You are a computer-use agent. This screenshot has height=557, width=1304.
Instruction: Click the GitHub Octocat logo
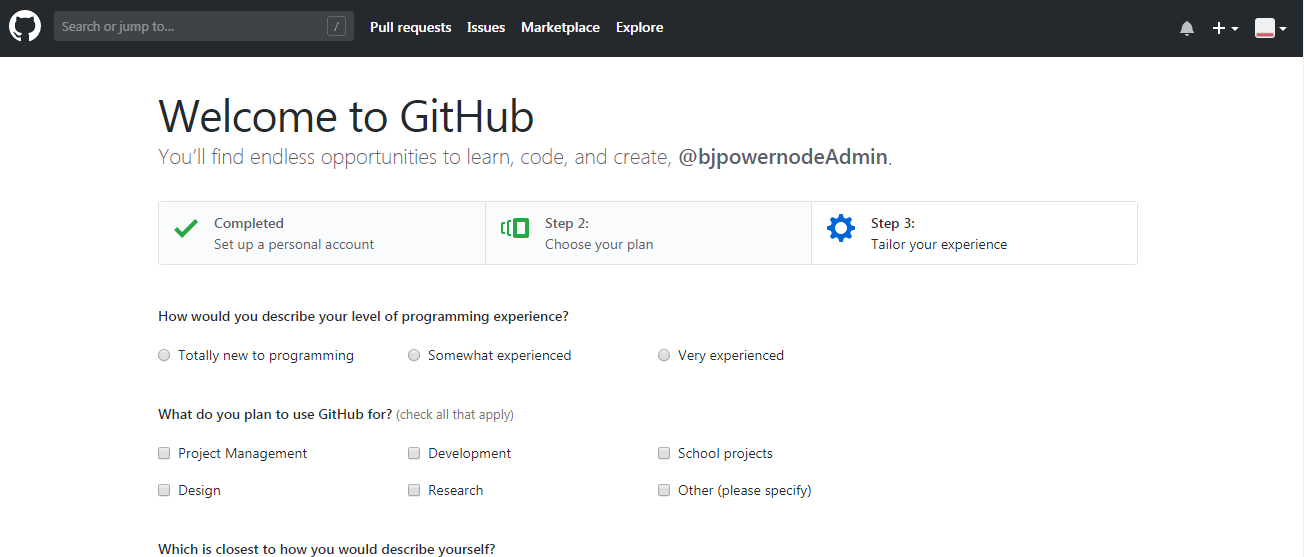(x=25, y=27)
